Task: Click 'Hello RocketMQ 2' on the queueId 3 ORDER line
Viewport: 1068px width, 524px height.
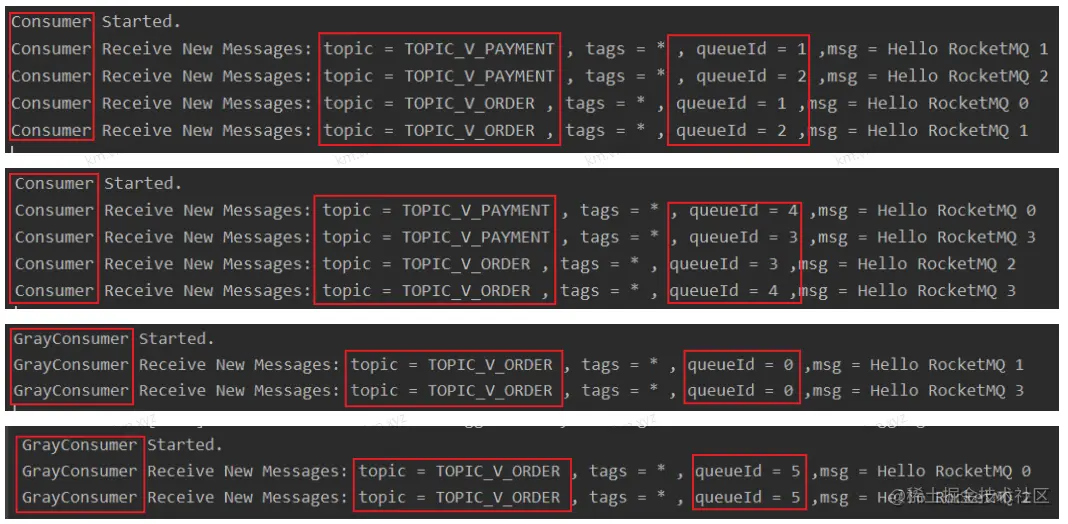Action: pyautogui.click(x=937, y=264)
